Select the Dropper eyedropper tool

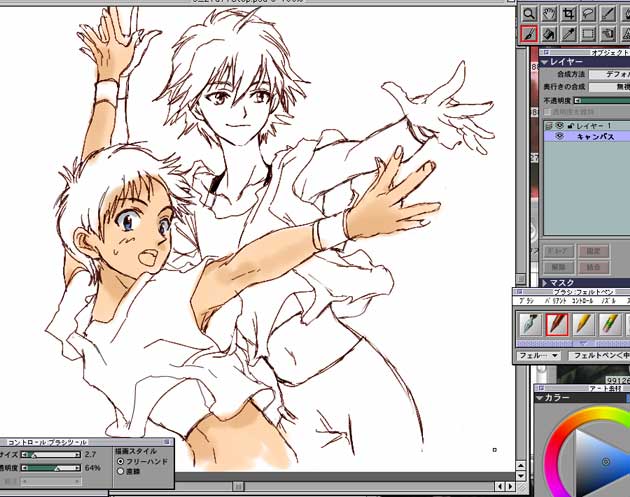point(569,34)
